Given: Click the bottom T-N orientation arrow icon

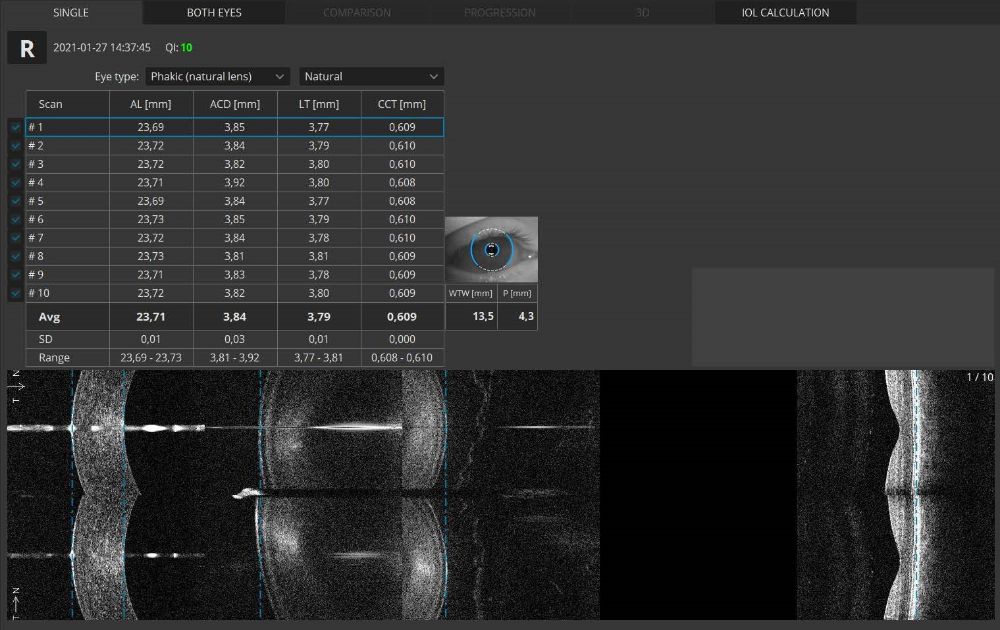Looking at the screenshot, I should coord(16,602).
